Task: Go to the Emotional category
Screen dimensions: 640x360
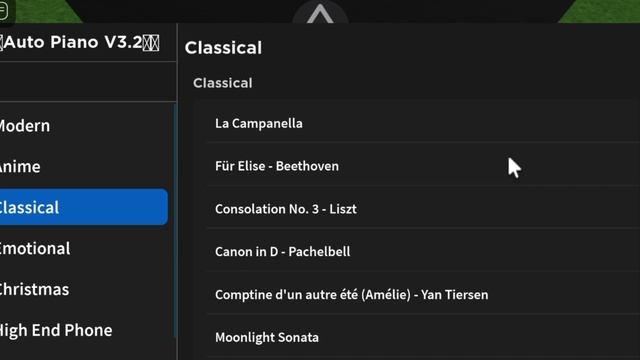Action: 35,248
